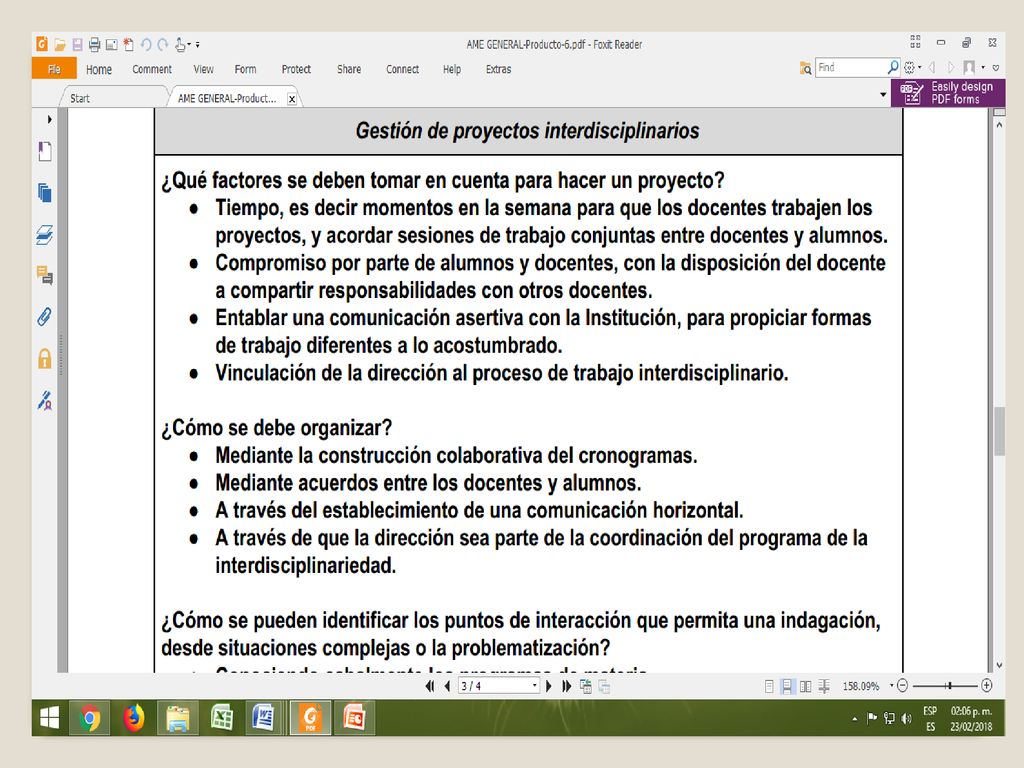This screenshot has height=768, width=1024.
Task: Open the customize quick access toolbar arrow
Action: [197, 45]
